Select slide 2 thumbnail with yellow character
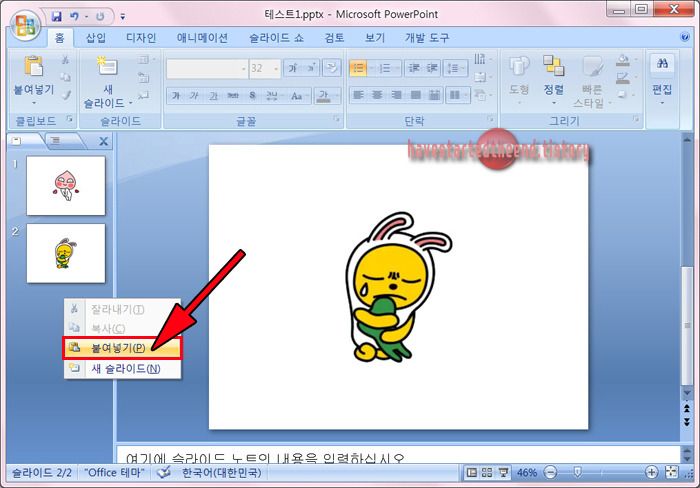 click(x=66, y=253)
